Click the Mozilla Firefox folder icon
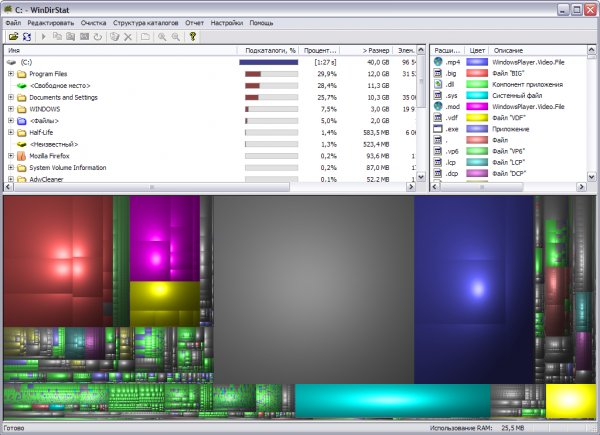 pyautogui.click(x=21, y=156)
